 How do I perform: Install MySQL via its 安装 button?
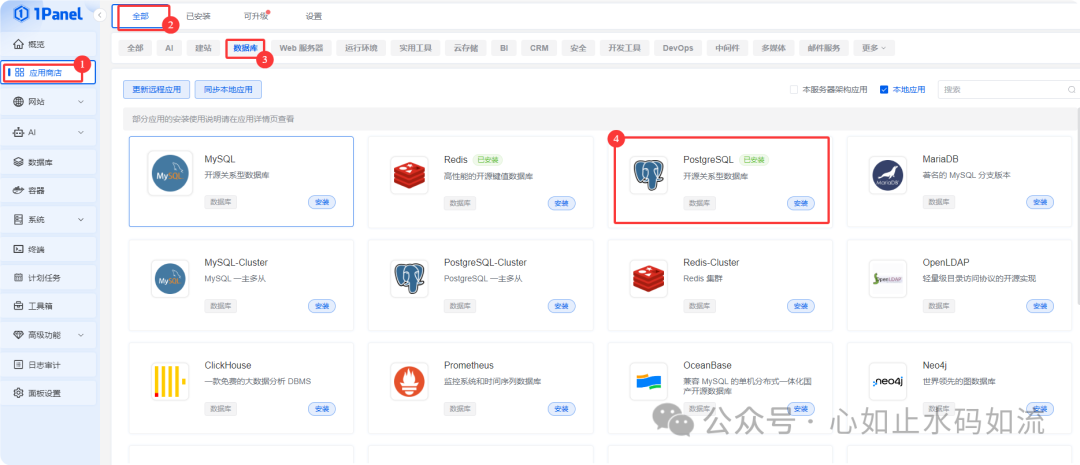322,203
